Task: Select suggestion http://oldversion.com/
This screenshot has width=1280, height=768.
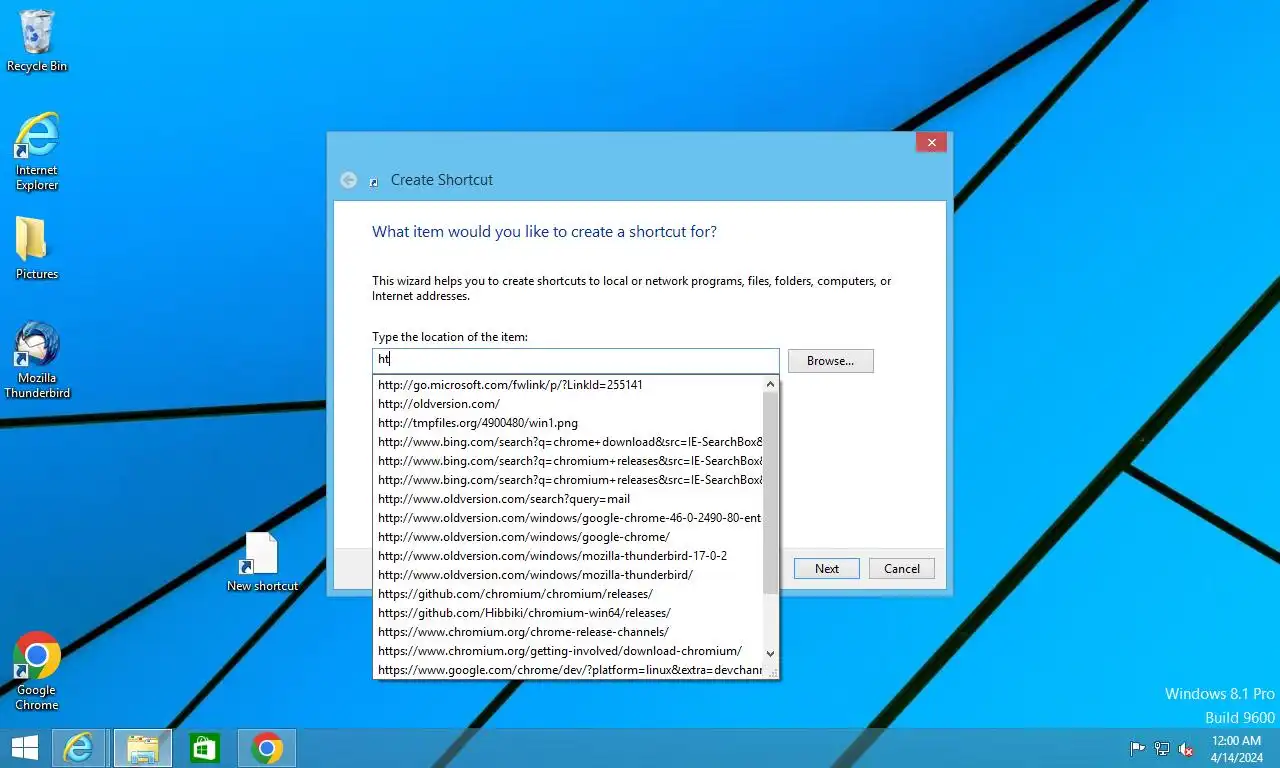Action: 568,404
